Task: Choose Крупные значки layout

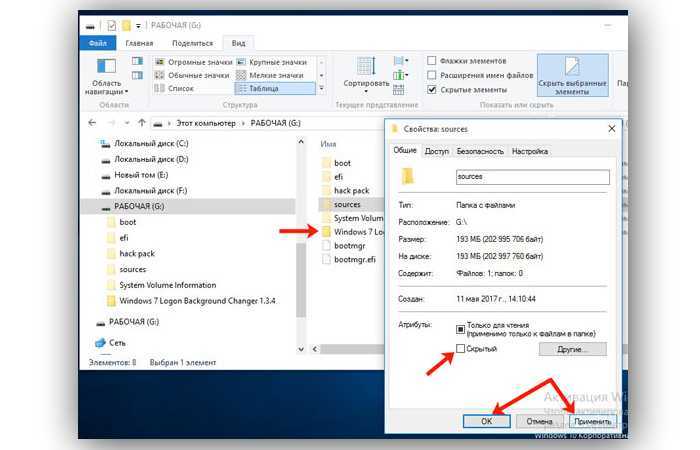Action: click(x=271, y=62)
